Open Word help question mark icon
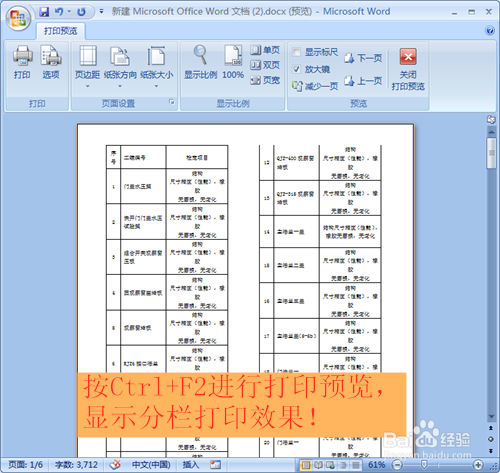Viewport: 500px width, 473px height. [490, 31]
